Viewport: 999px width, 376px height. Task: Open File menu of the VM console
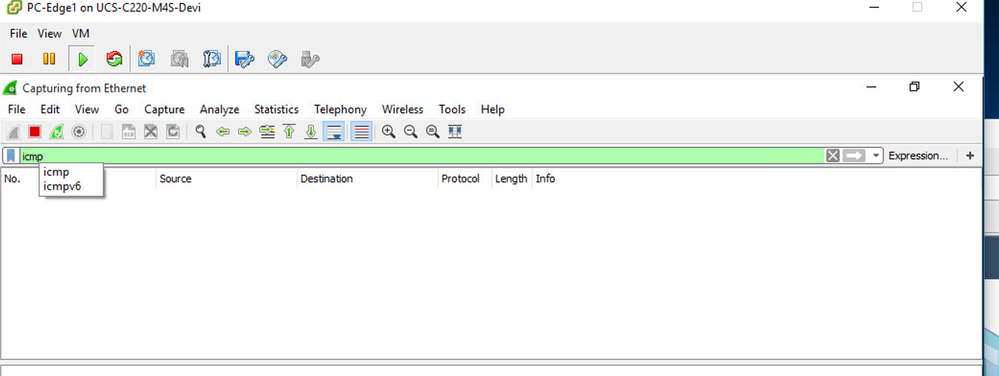(x=18, y=33)
